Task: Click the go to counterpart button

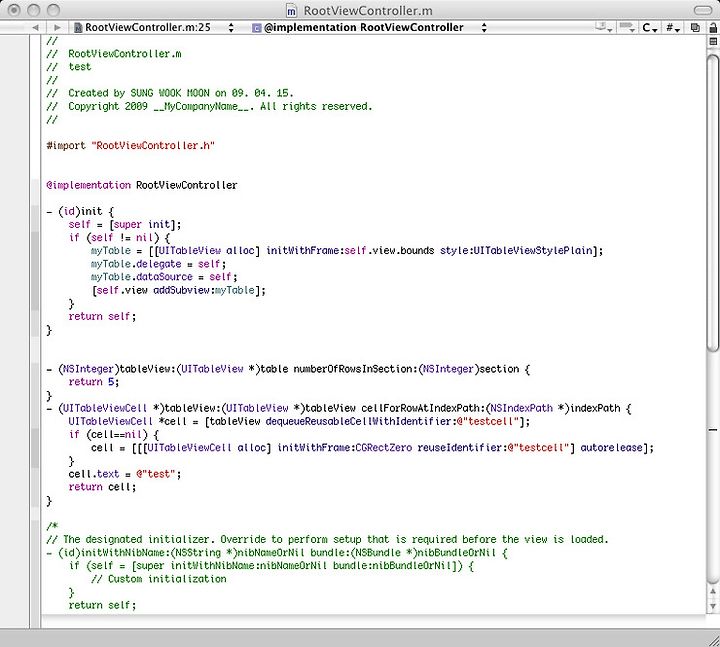Action: click(x=695, y=28)
